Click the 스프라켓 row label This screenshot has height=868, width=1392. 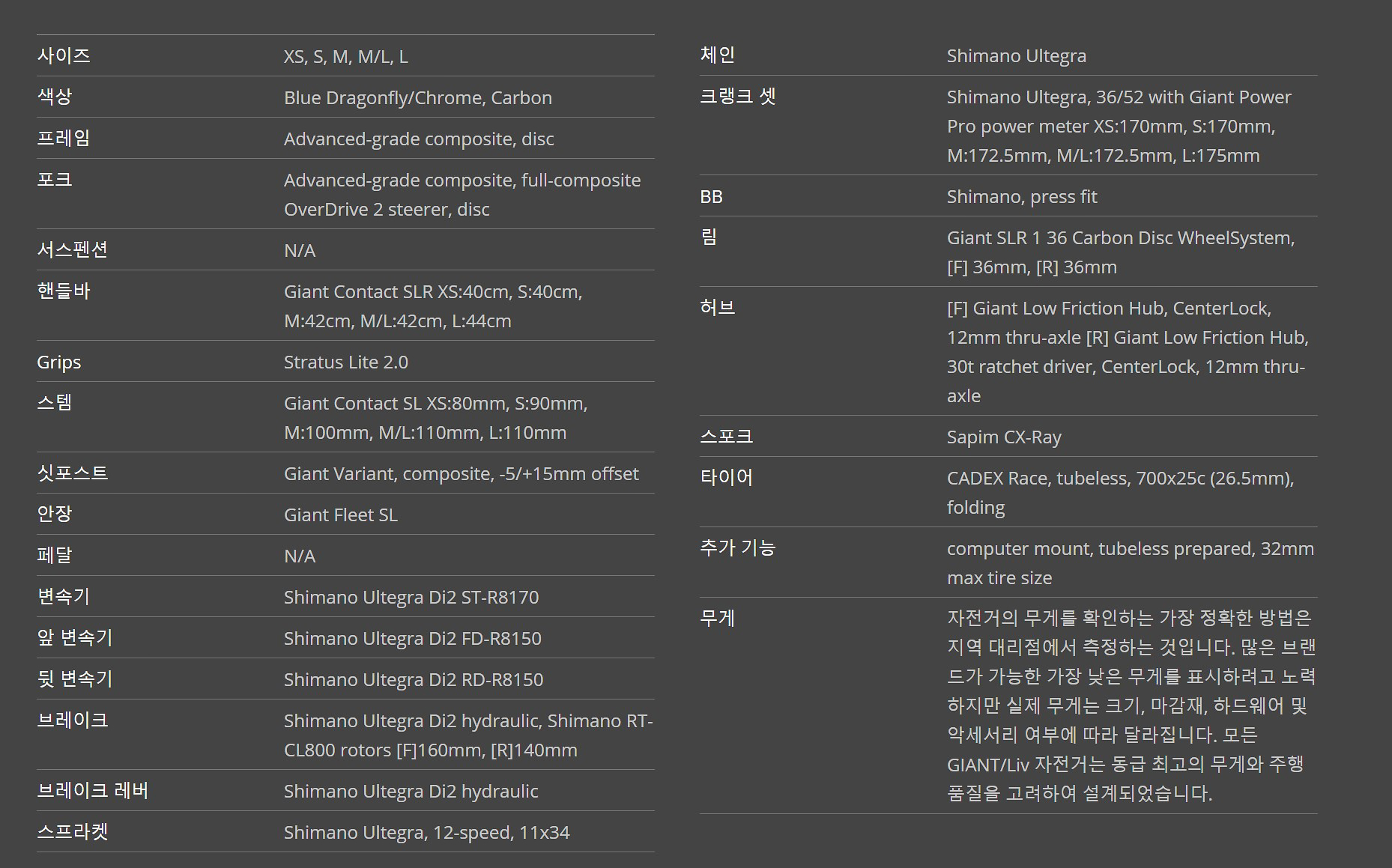tap(73, 831)
